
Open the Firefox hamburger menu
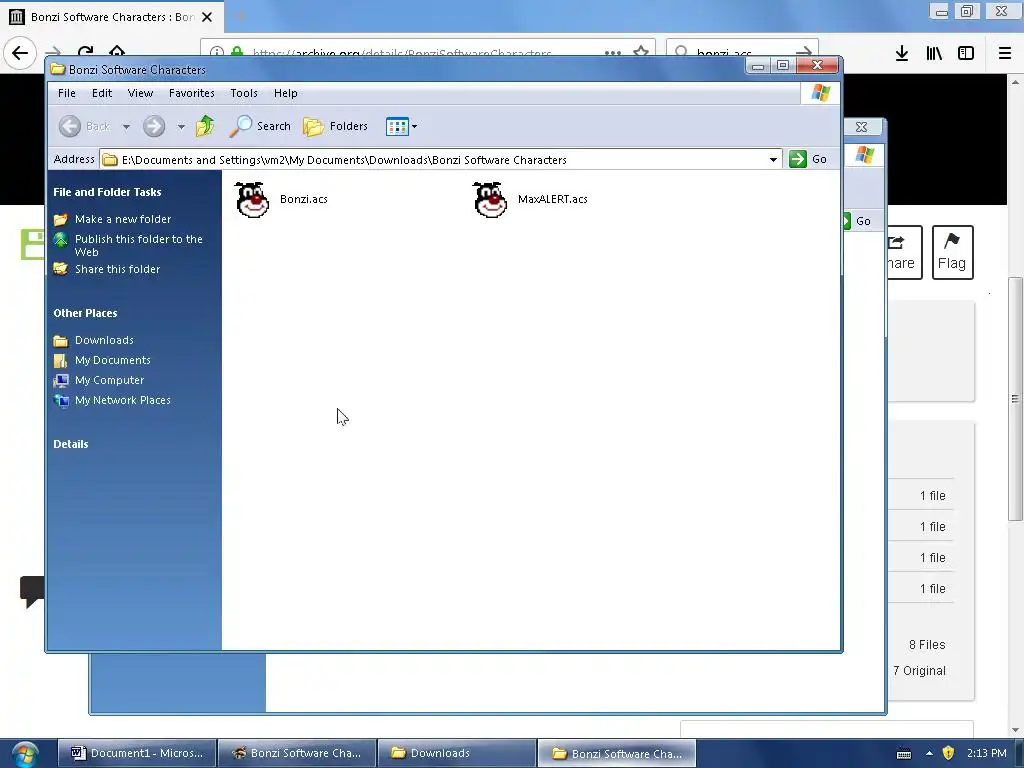[1005, 54]
